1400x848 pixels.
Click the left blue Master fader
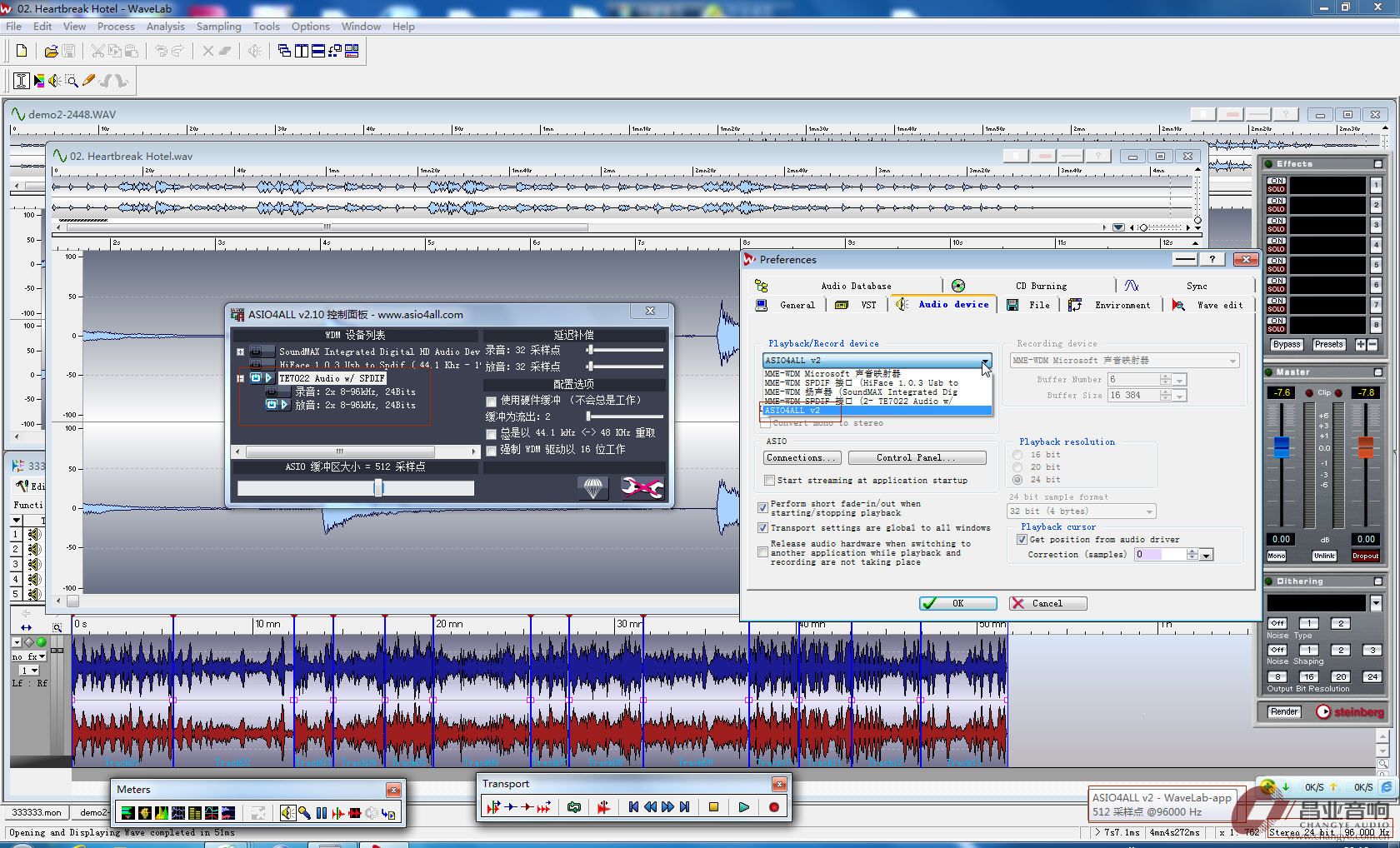pyautogui.click(x=1282, y=446)
